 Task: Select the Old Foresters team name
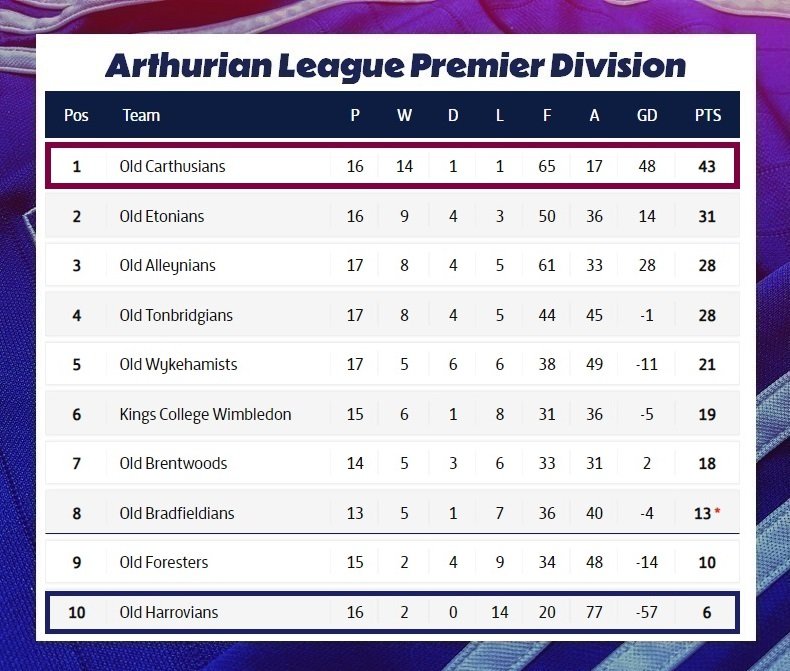click(x=164, y=562)
